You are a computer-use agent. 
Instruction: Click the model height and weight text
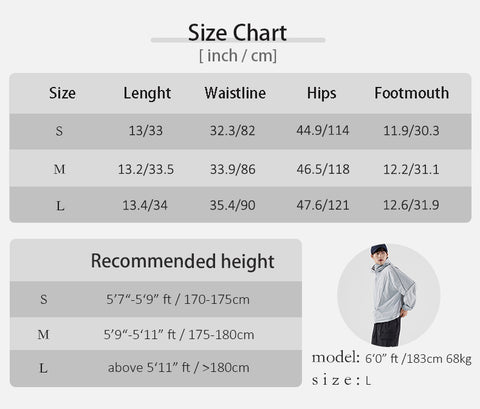tap(418, 359)
